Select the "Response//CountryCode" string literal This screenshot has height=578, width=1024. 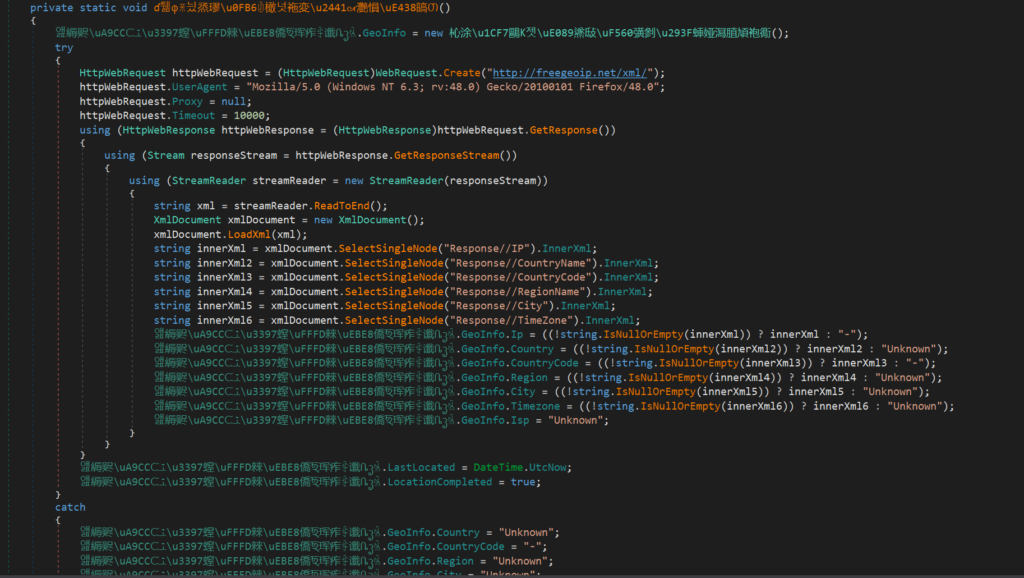pyautogui.click(x=523, y=278)
